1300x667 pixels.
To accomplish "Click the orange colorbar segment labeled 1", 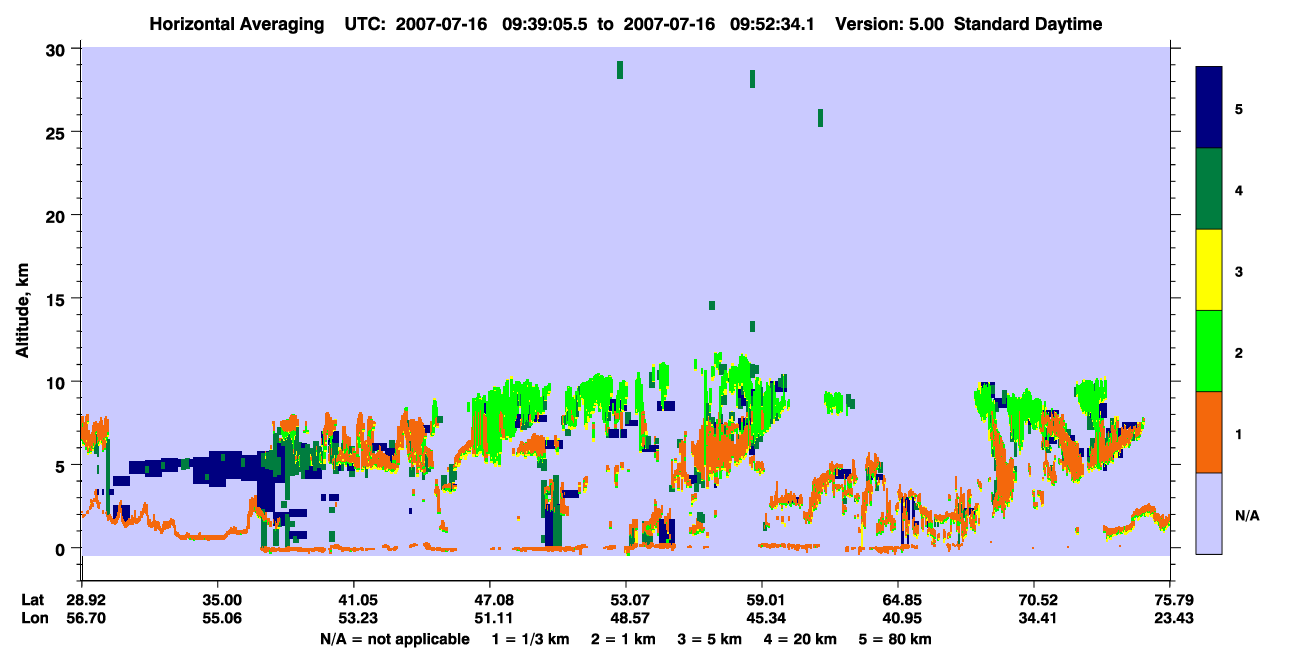I will (x=1209, y=432).
